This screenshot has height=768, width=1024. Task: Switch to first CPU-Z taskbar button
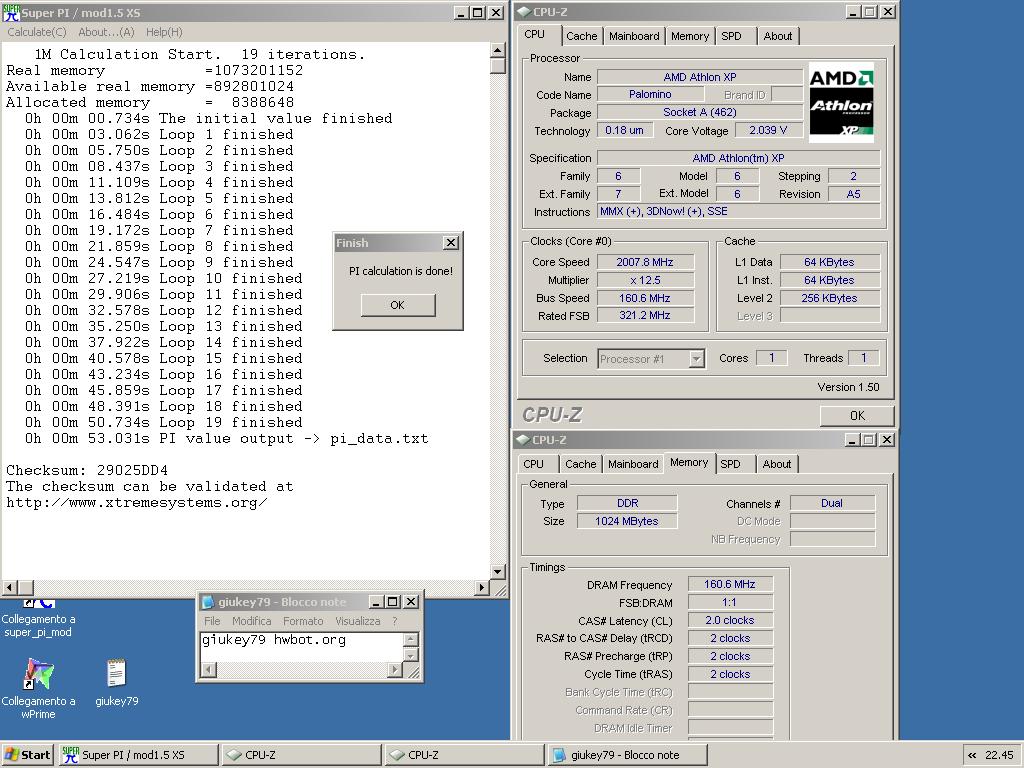pyautogui.click(x=301, y=755)
